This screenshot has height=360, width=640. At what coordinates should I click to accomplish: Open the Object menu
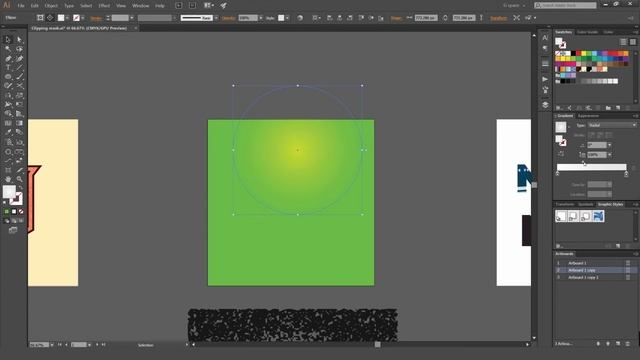(x=51, y=6)
